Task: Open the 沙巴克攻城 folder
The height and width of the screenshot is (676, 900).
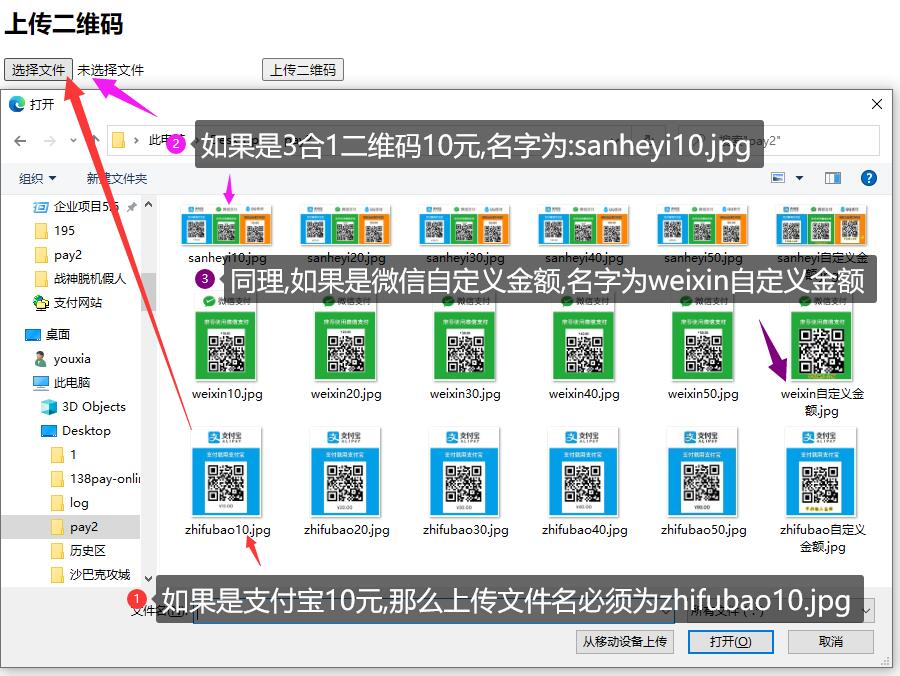Action: pyautogui.click(x=91, y=575)
